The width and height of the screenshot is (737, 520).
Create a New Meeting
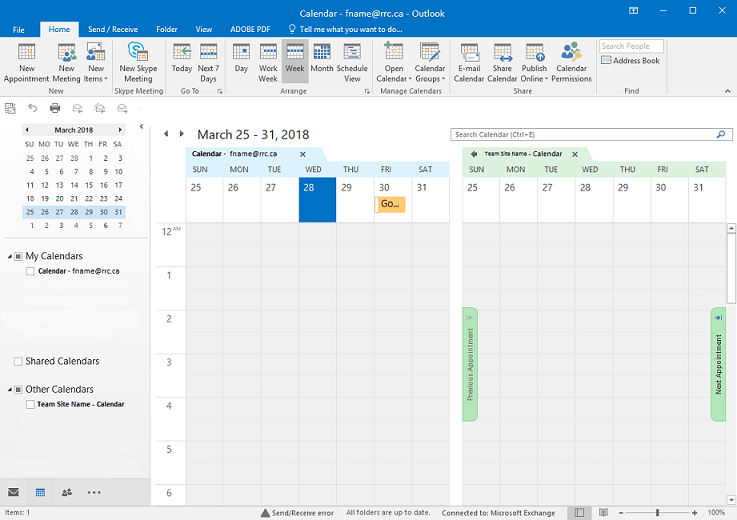coord(66,63)
